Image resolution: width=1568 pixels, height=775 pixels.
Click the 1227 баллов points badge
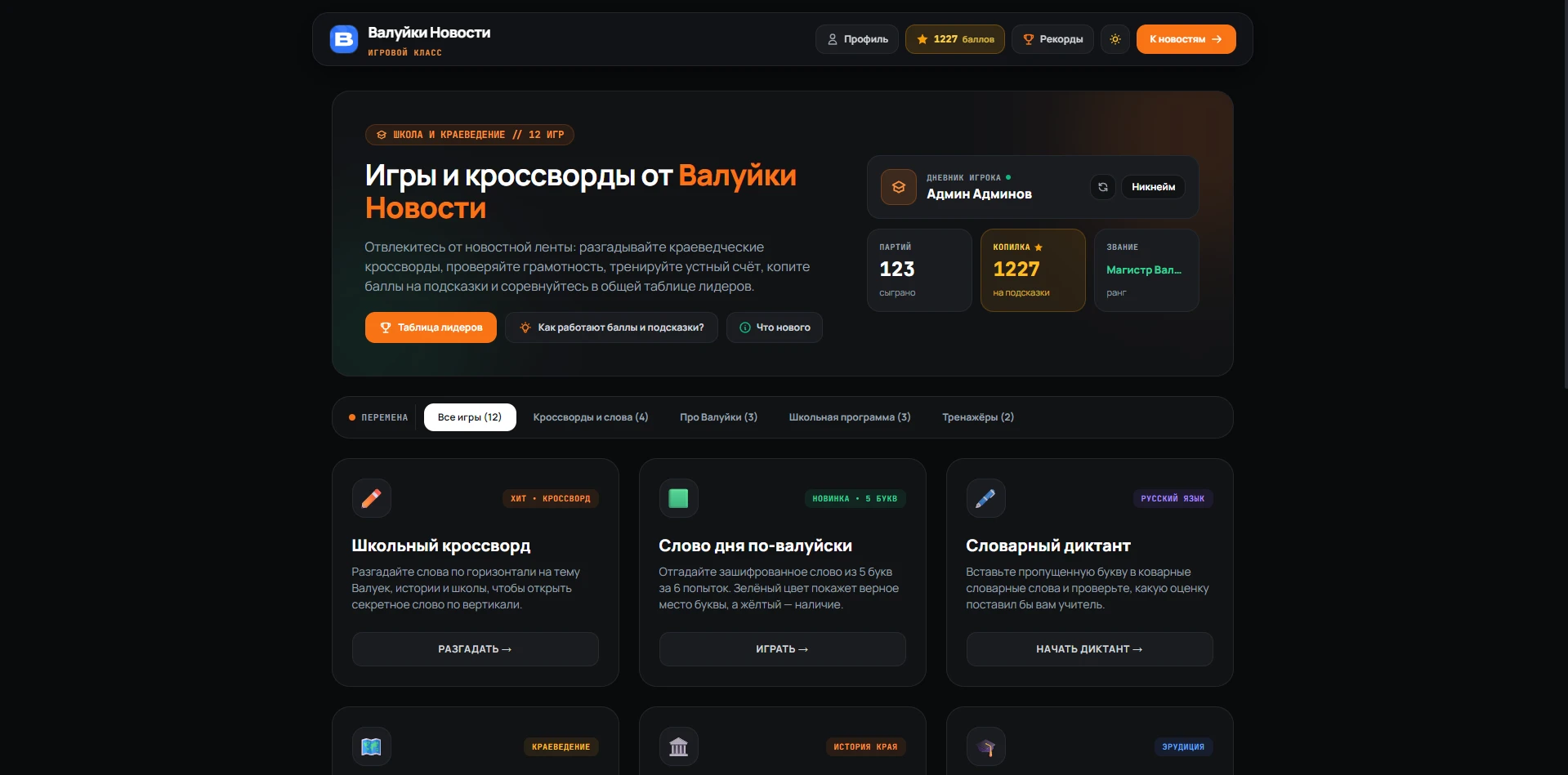pyautogui.click(x=955, y=39)
